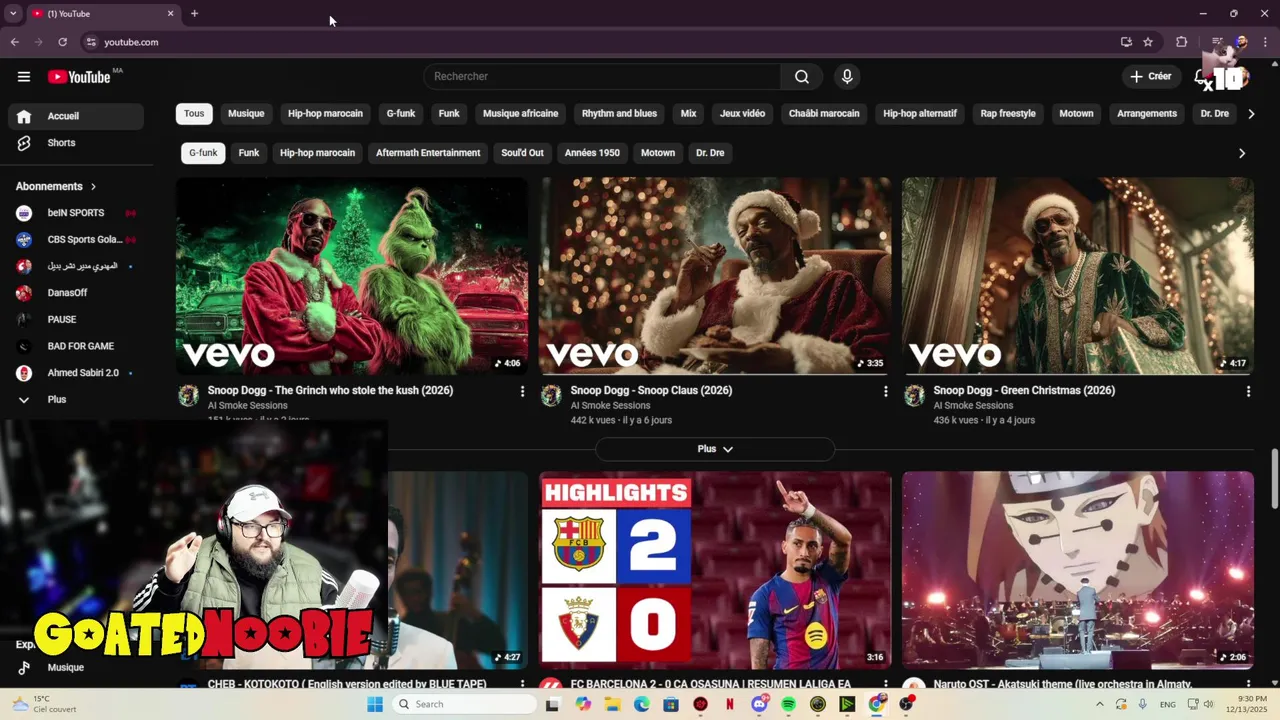Select the Jeux vidéo chip
The width and height of the screenshot is (1280, 720).
tap(742, 114)
